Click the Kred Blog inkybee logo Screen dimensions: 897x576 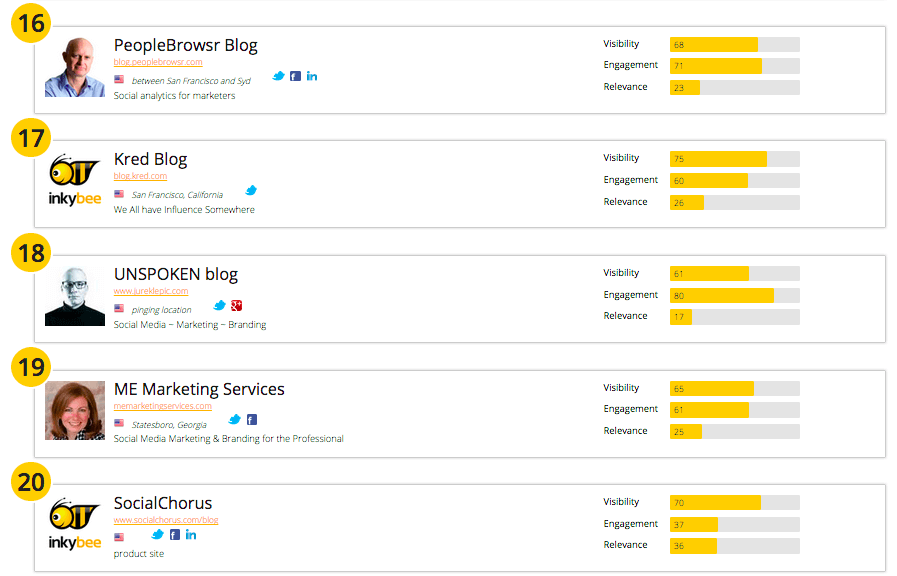pyautogui.click(x=75, y=181)
